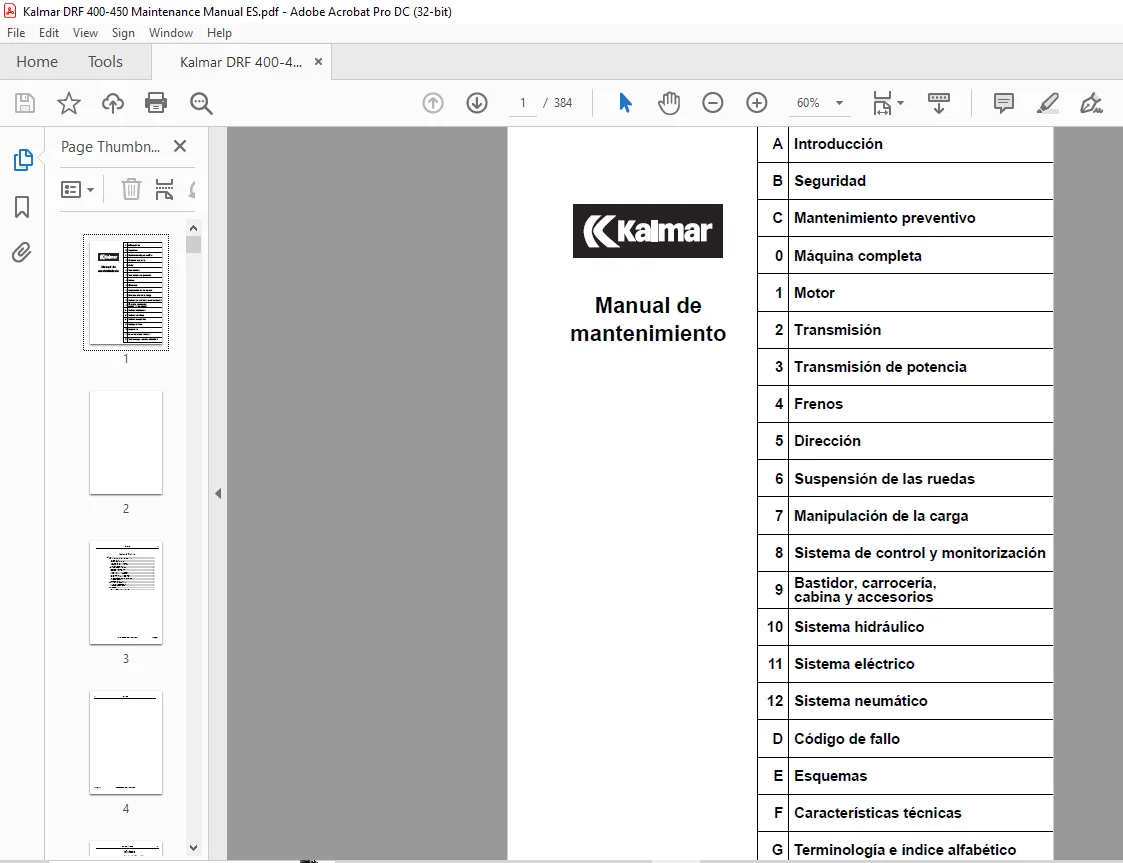
Task: Add the document to starred favorites
Action: [69, 103]
